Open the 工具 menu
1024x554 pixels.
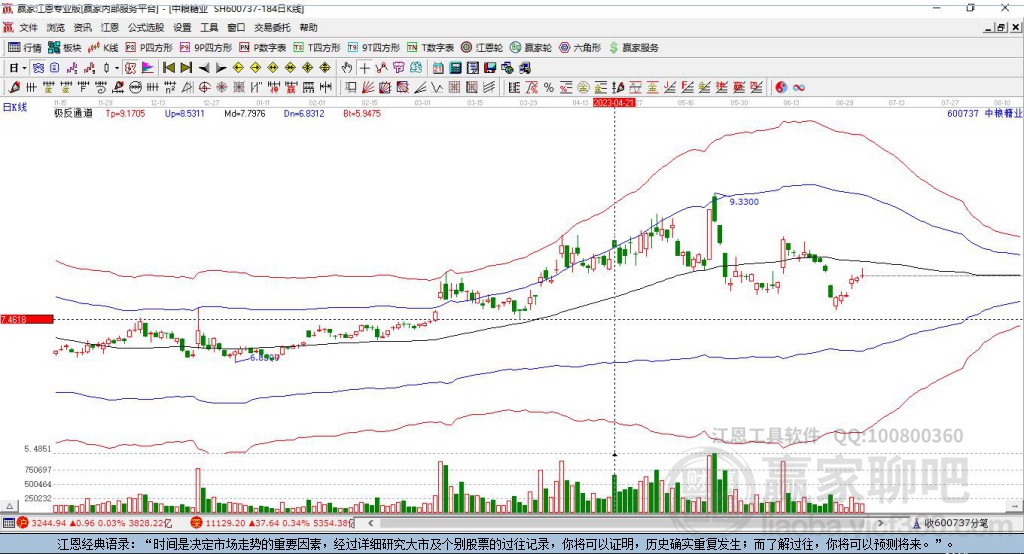209,27
